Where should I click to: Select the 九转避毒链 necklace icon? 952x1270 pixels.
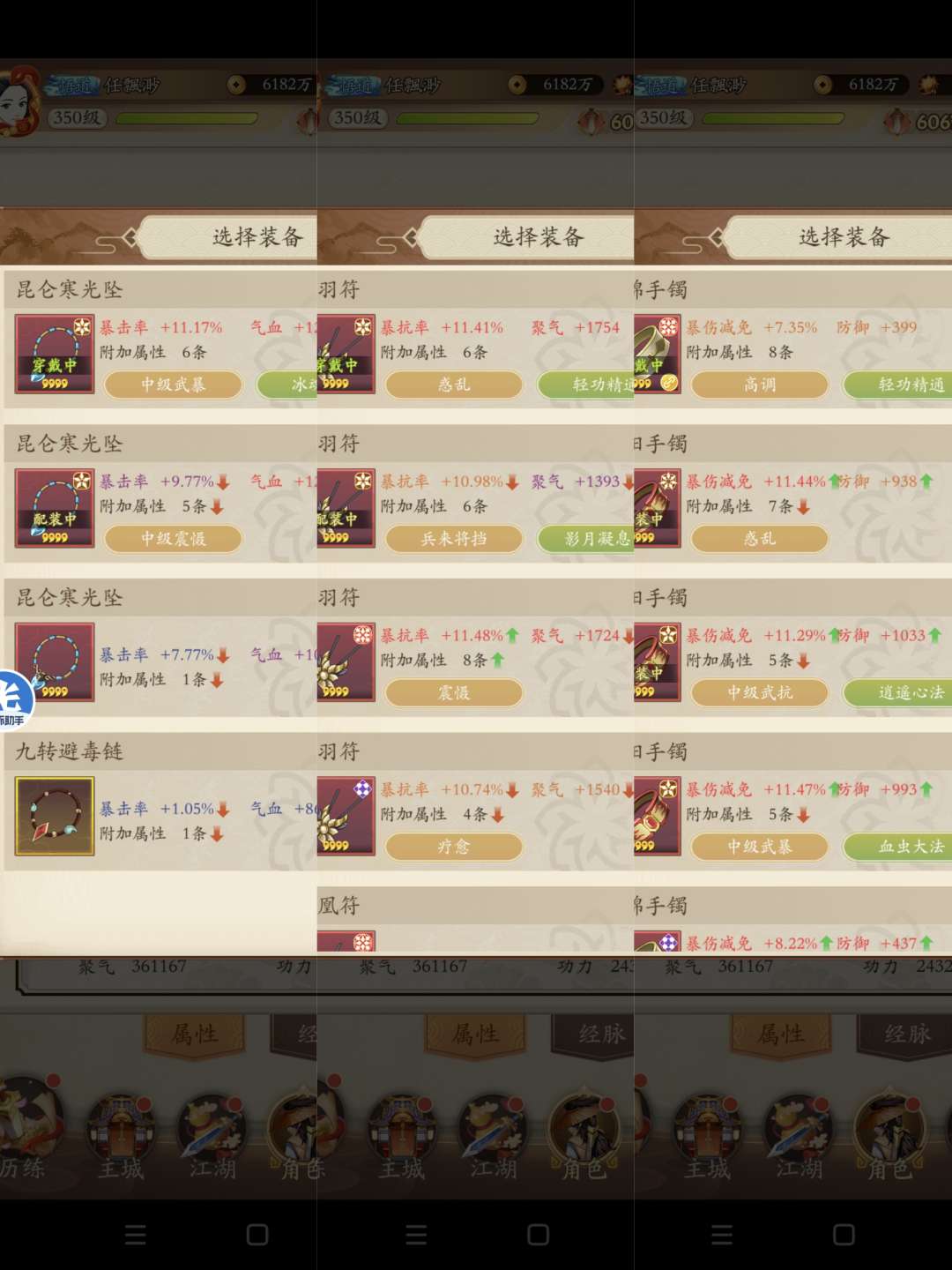coord(55,816)
